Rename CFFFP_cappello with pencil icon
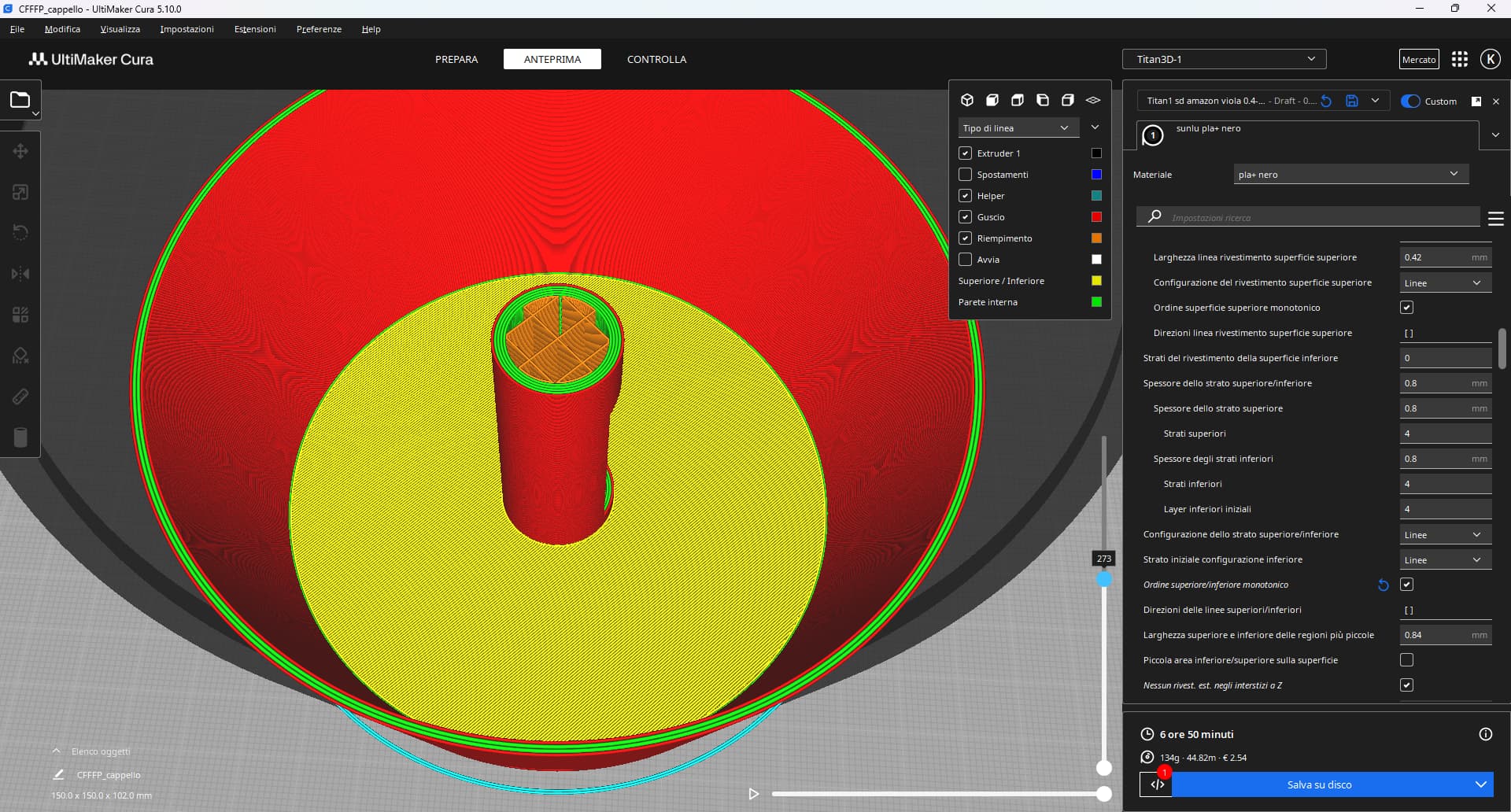 58,775
